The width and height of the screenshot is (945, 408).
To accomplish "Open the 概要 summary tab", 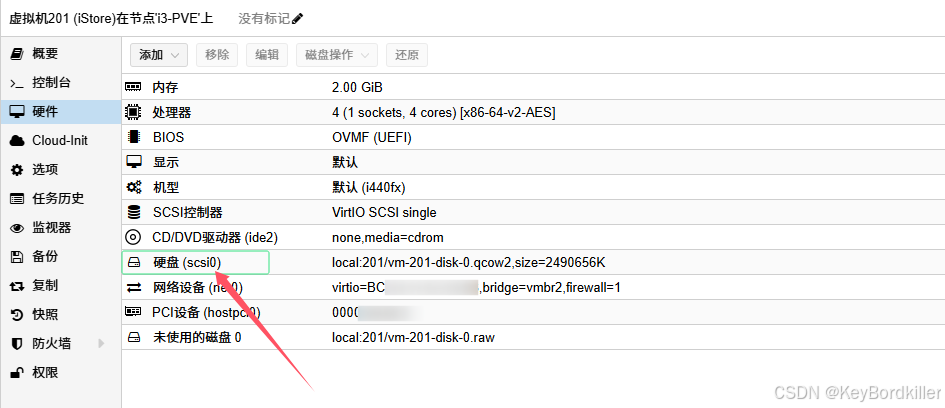I will coord(60,54).
